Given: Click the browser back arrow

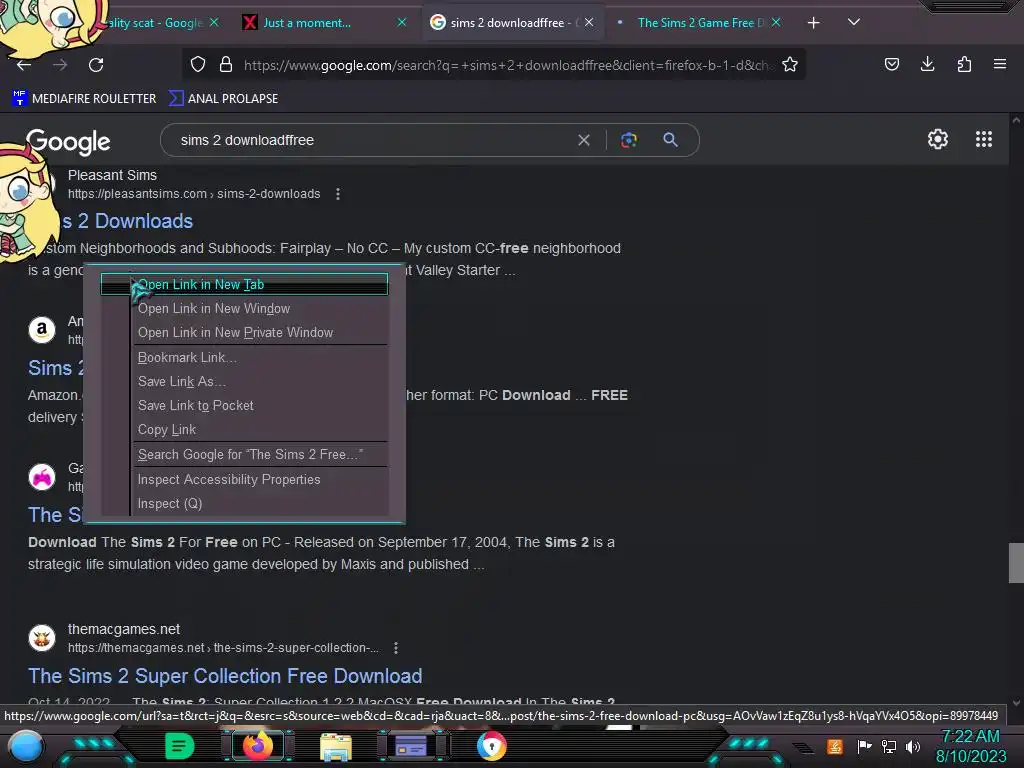Looking at the screenshot, I should pos(24,65).
